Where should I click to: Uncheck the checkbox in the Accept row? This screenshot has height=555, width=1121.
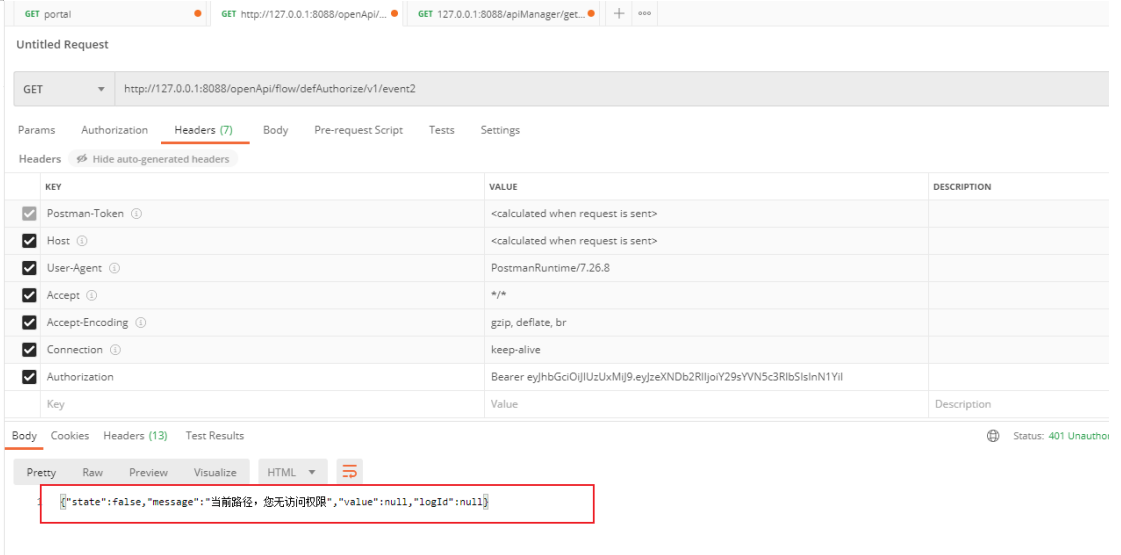(29, 295)
